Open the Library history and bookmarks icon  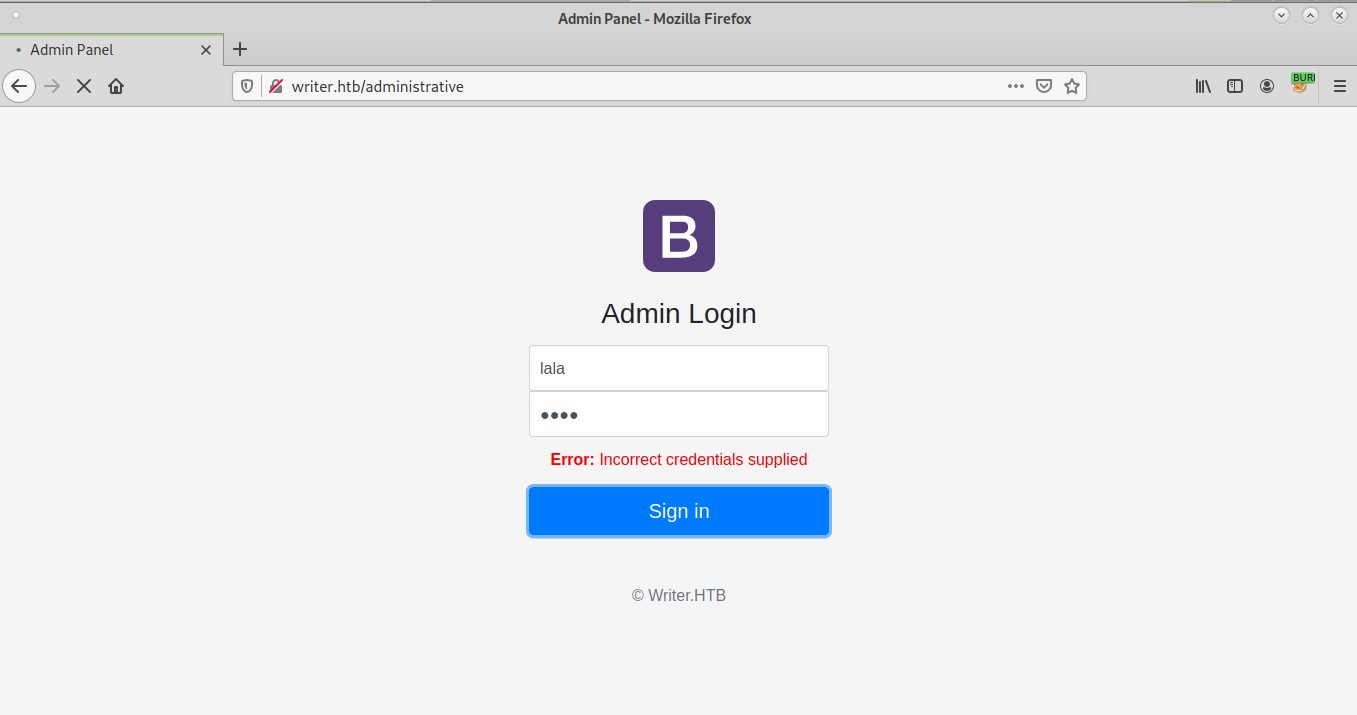click(1203, 86)
